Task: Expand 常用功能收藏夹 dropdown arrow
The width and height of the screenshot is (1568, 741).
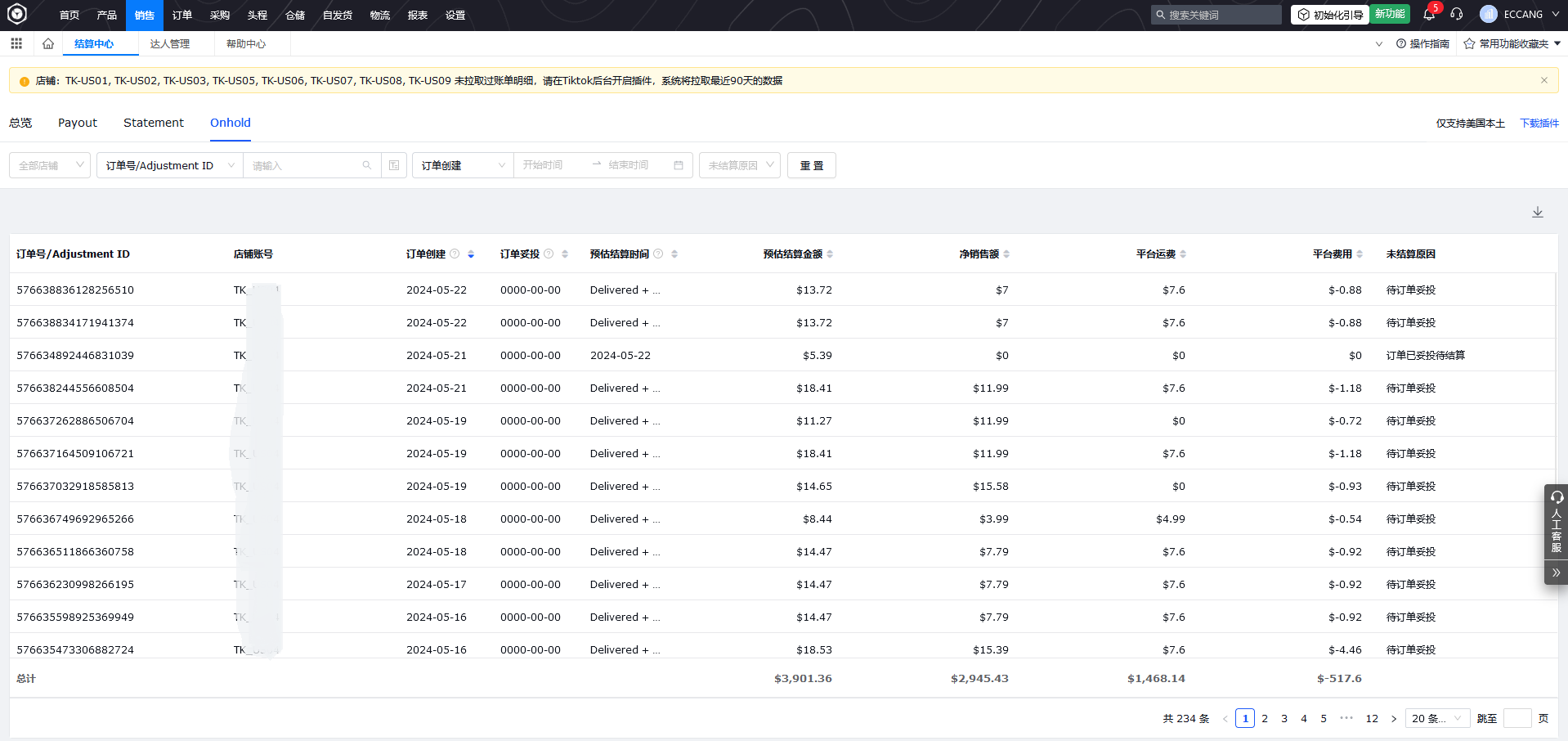Action: [1557, 43]
